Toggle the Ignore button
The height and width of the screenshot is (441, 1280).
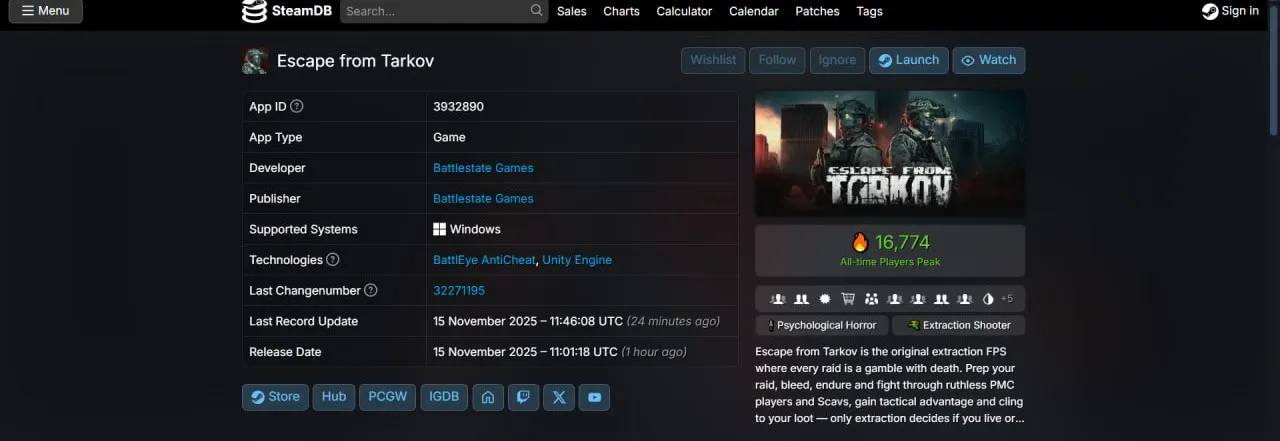[x=837, y=60]
